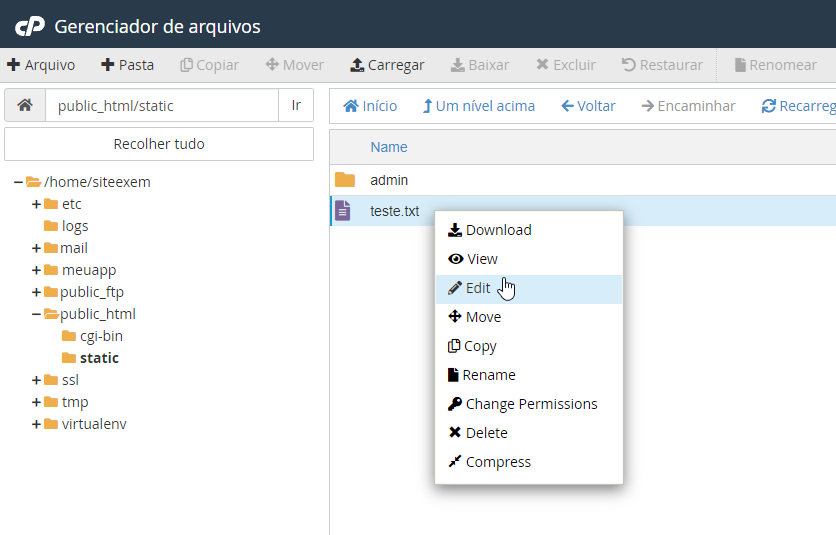Click Voltar to go back

pyautogui.click(x=588, y=106)
